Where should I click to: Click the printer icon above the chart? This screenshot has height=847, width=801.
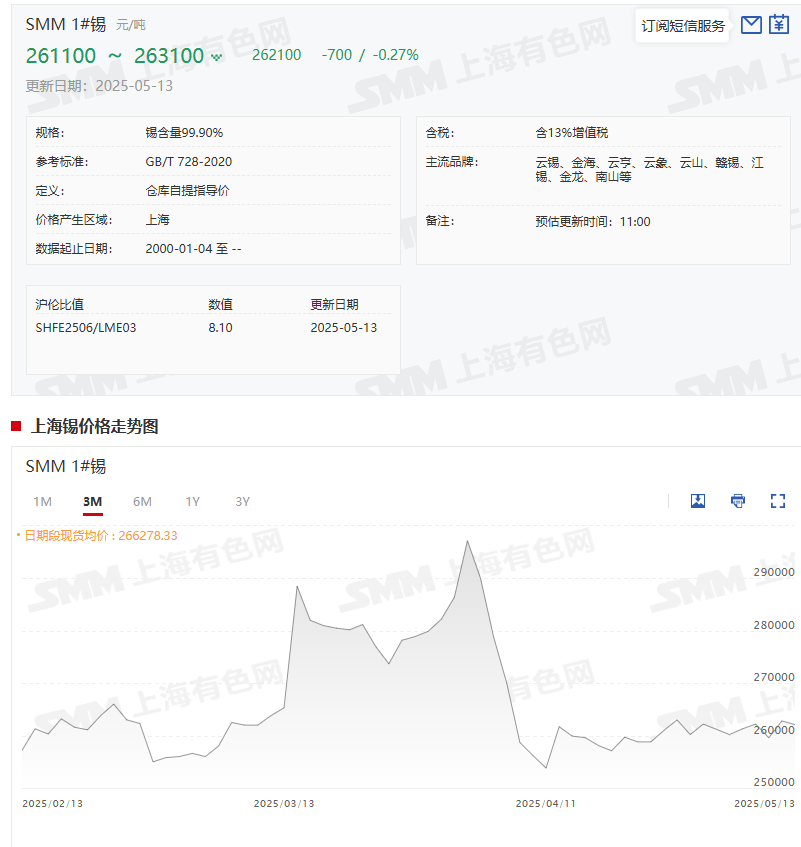pyautogui.click(x=738, y=501)
